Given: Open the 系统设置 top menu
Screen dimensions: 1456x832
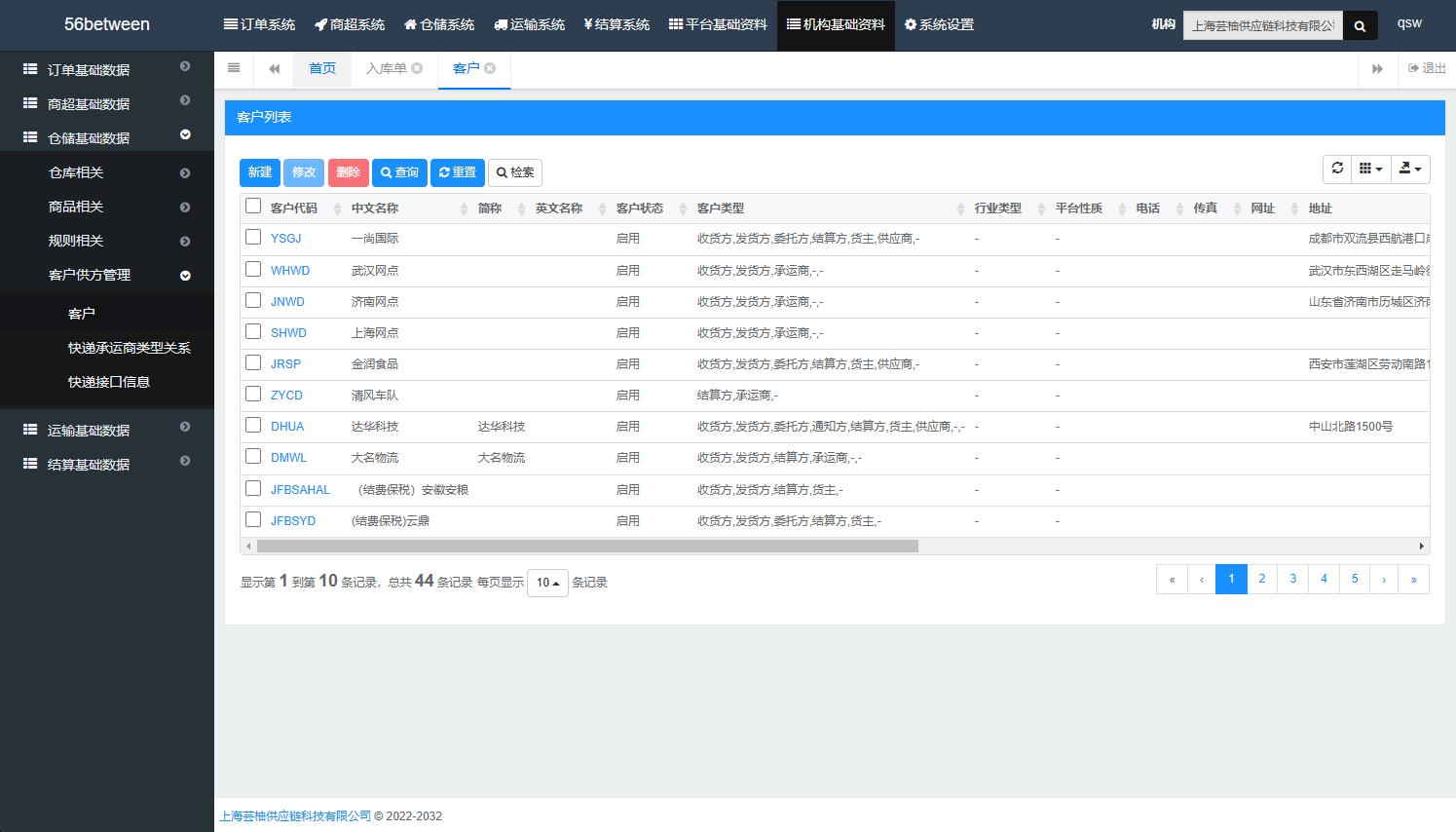Looking at the screenshot, I should [939, 24].
